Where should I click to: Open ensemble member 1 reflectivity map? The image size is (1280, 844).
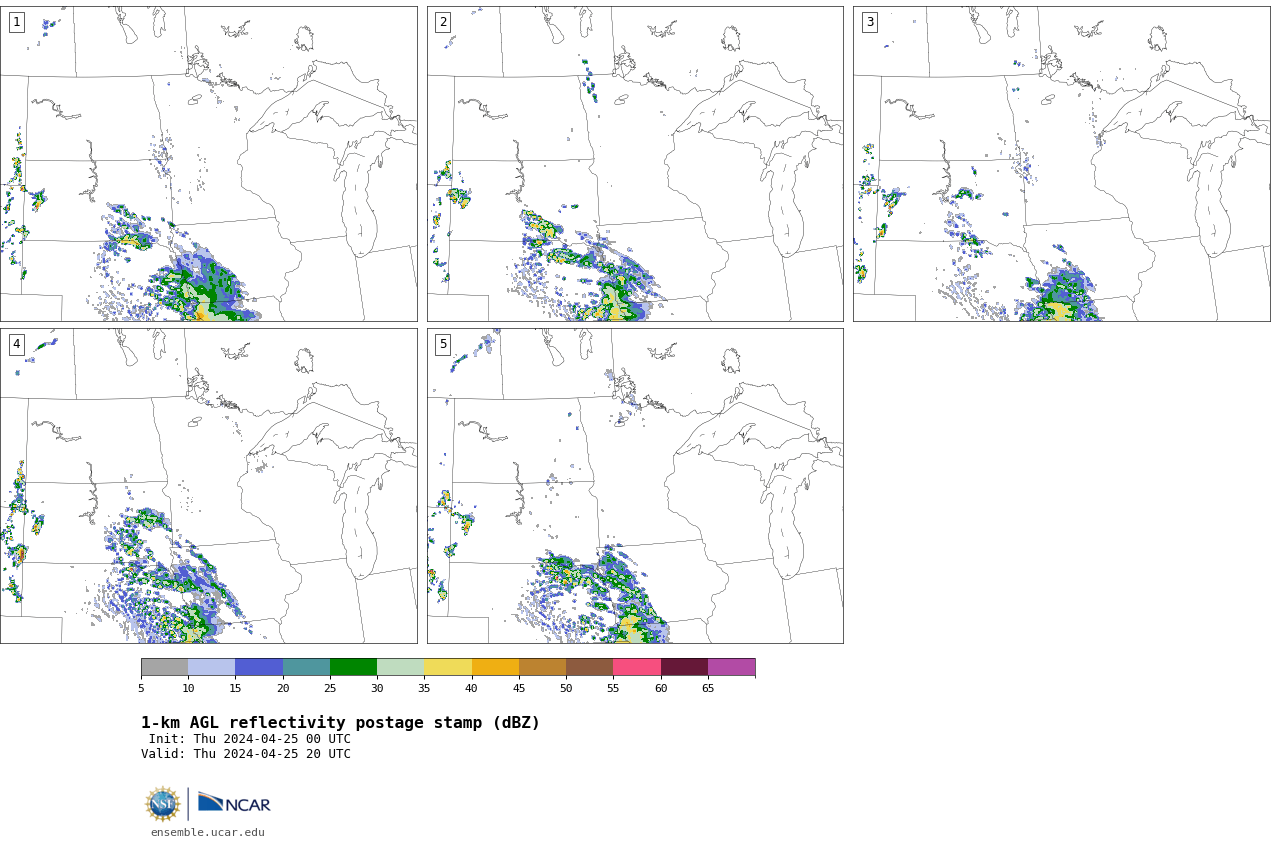click(208, 164)
